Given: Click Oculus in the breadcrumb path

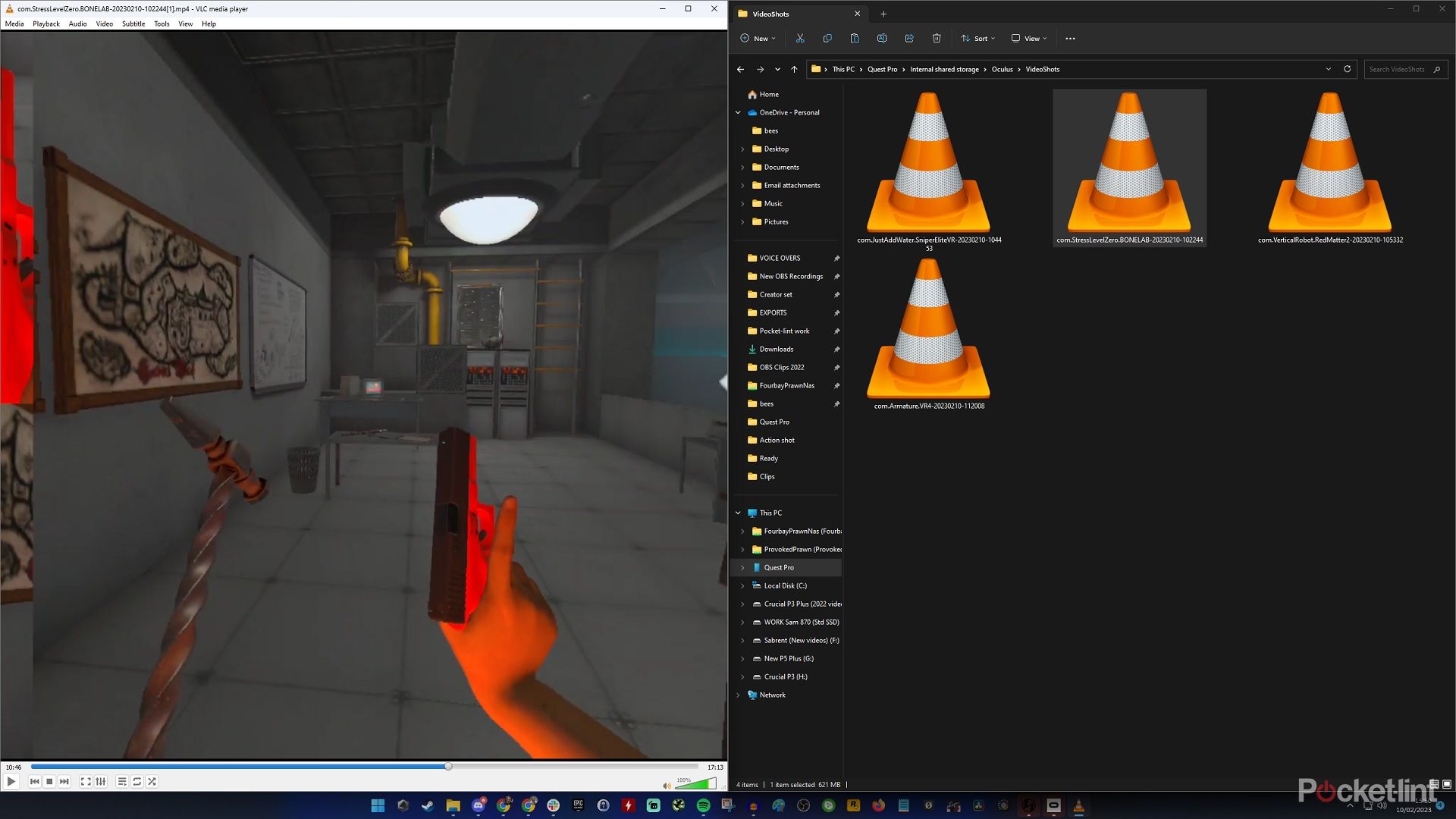Looking at the screenshot, I should 1002,69.
